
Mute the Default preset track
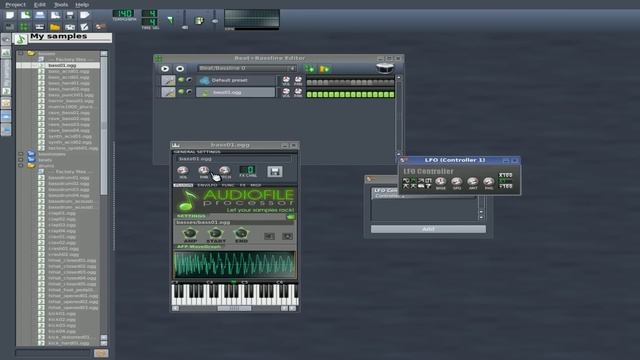coord(181,80)
